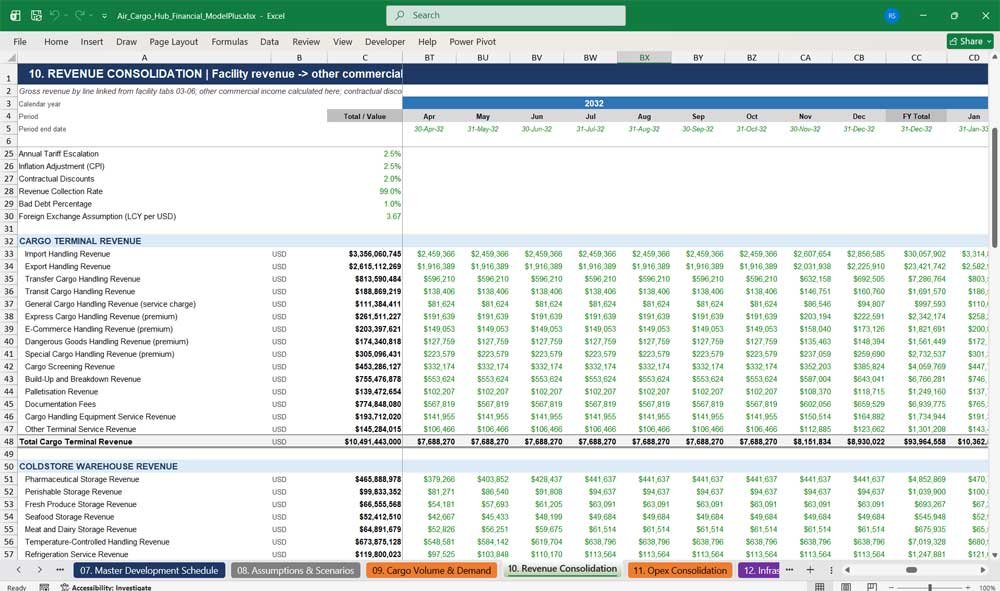Open the File menu
Image resolution: width=1000 pixels, height=591 pixels.
point(20,41)
